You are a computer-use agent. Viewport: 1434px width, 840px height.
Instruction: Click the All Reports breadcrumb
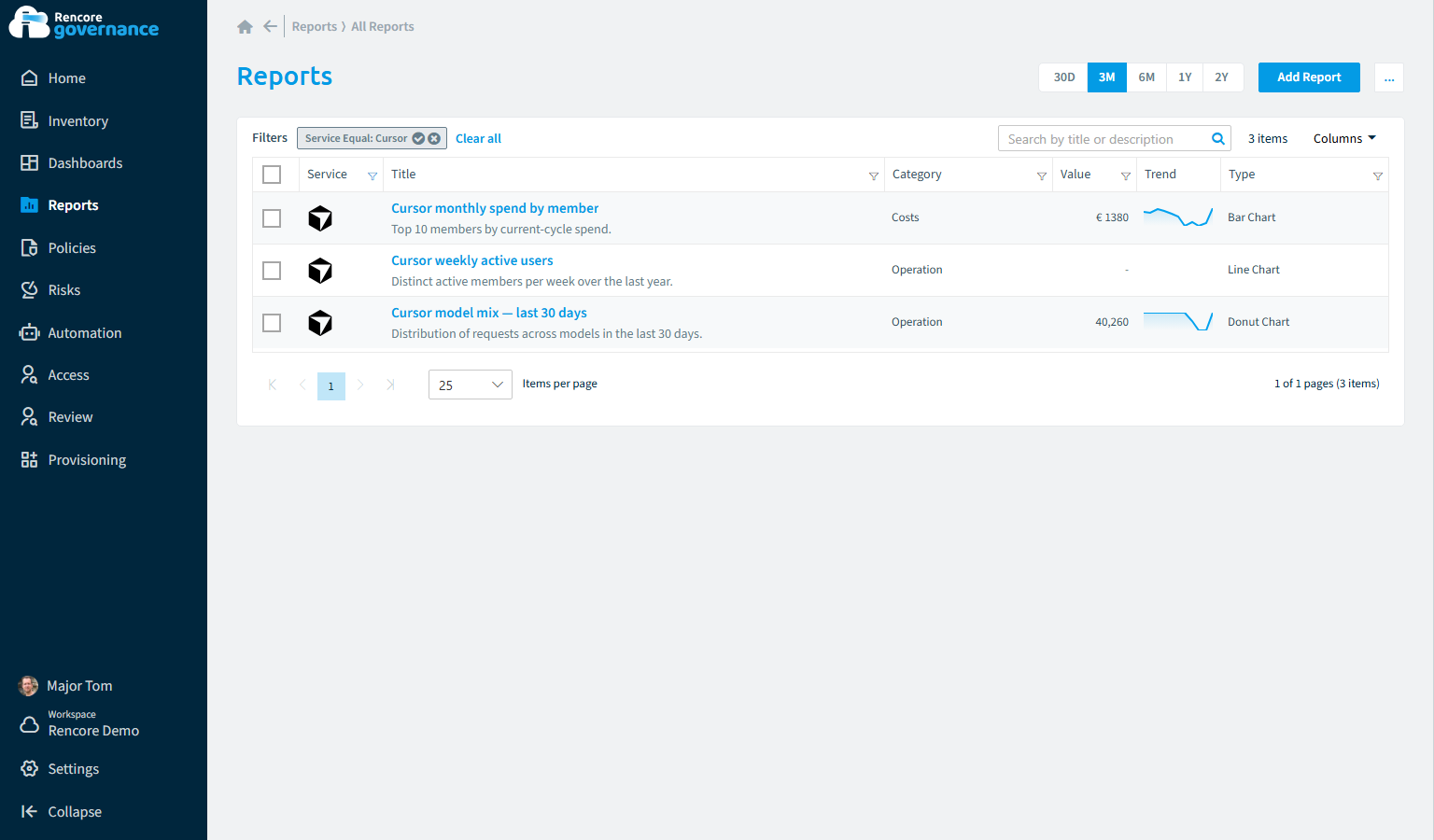point(383,27)
